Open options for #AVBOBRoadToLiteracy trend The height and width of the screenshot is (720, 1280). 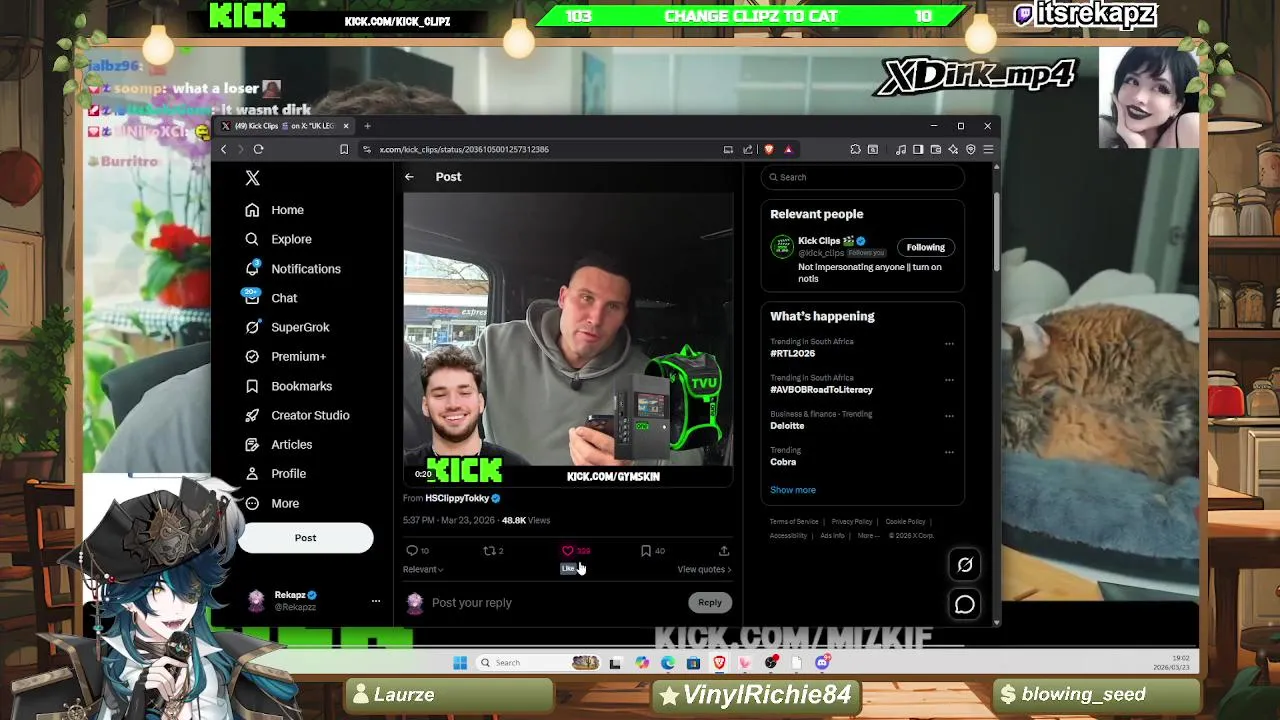tap(949, 380)
